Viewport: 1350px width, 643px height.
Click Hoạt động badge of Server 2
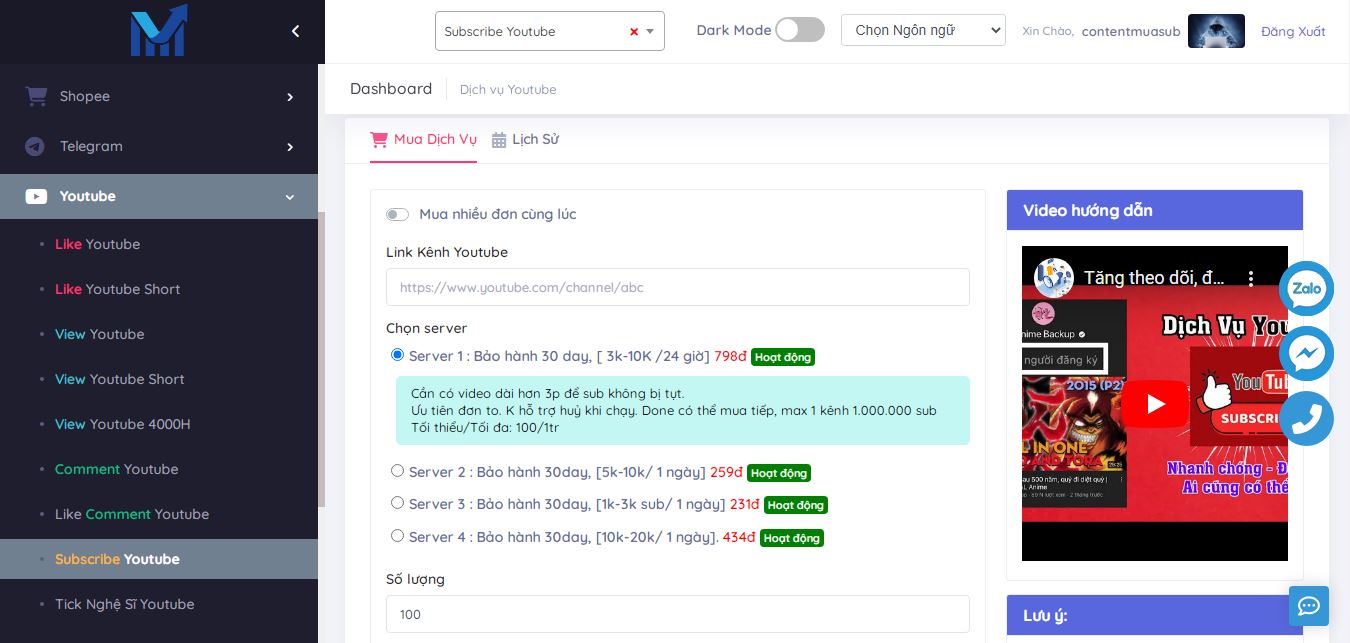tap(779, 473)
